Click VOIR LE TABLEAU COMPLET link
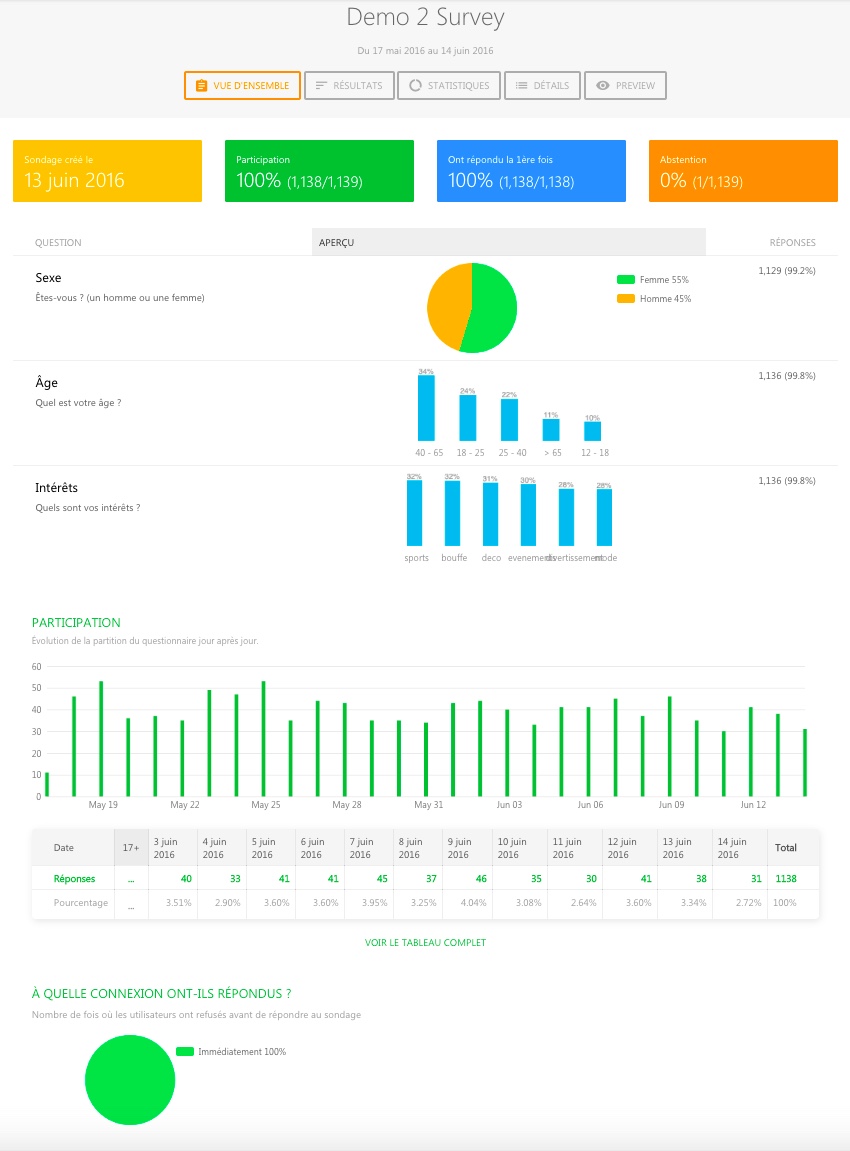This screenshot has width=850, height=1151. [425, 942]
